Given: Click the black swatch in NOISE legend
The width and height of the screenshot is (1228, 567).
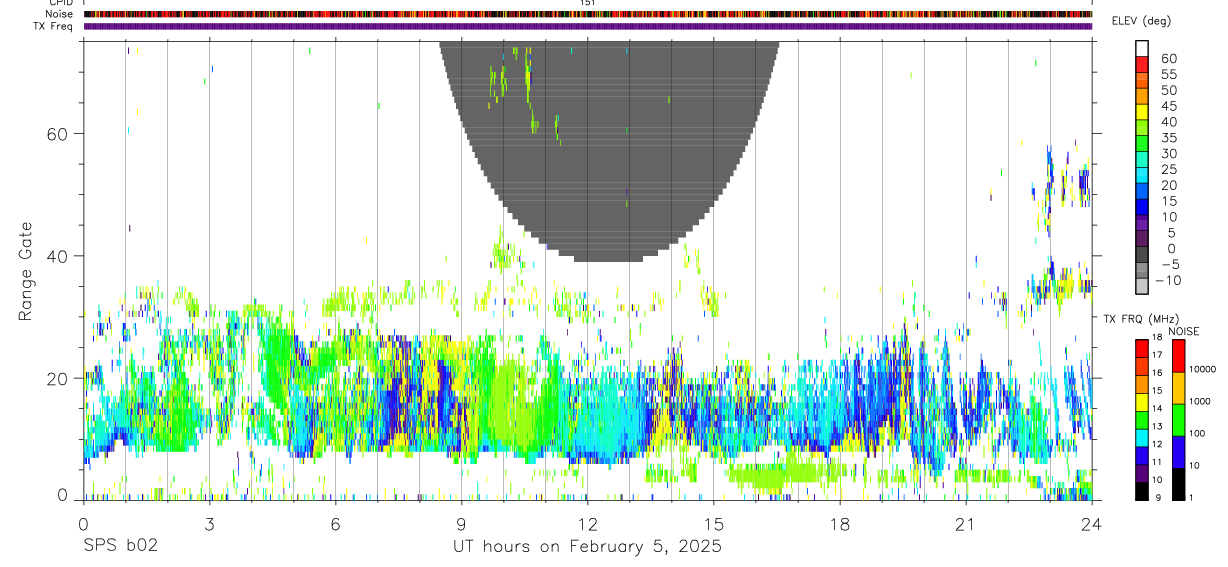Looking at the screenshot, I should pyautogui.click(x=1178, y=484).
